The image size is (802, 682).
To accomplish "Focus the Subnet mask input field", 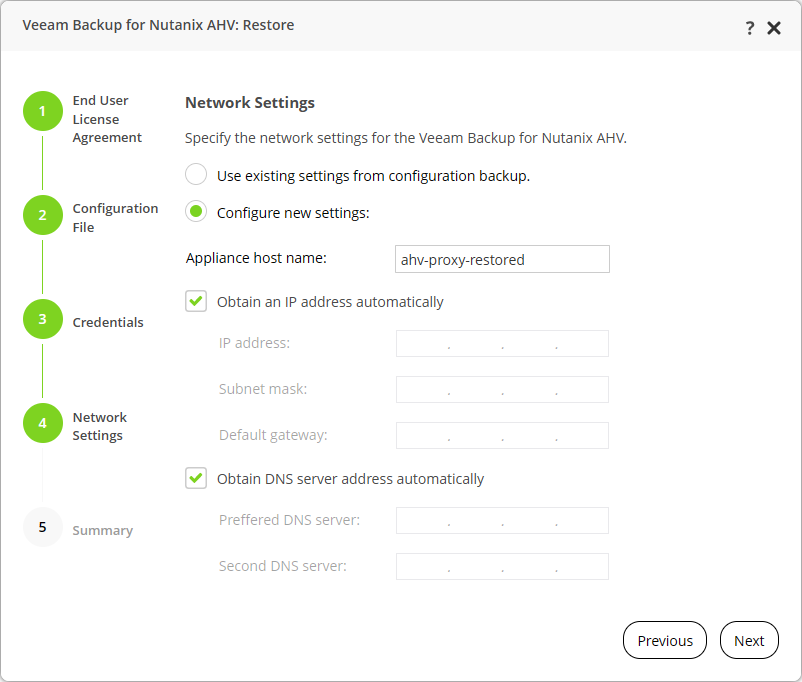I will [502, 389].
